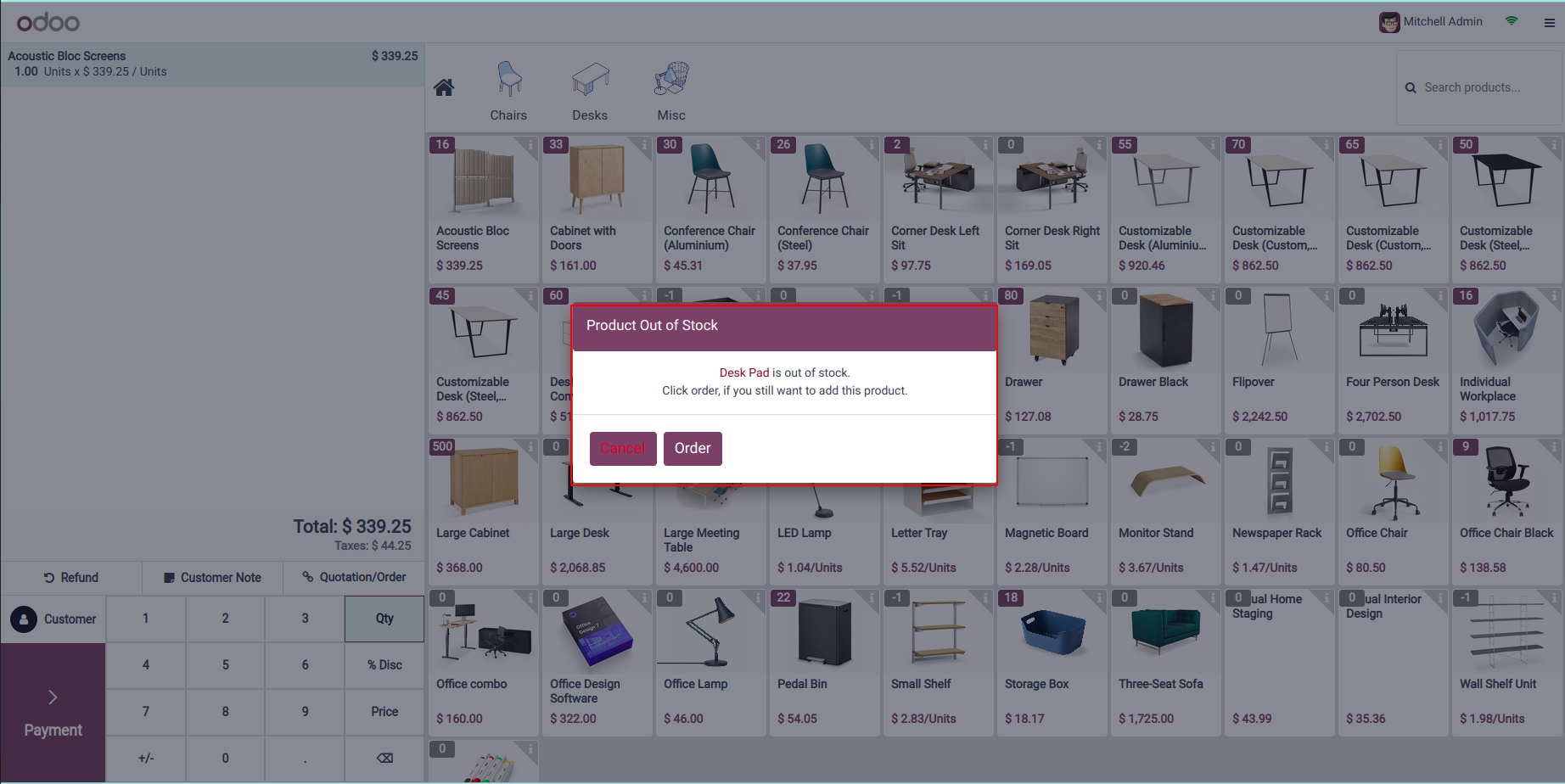The width and height of the screenshot is (1565, 784).
Task: Add Storage Box product
Action: point(1052,662)
